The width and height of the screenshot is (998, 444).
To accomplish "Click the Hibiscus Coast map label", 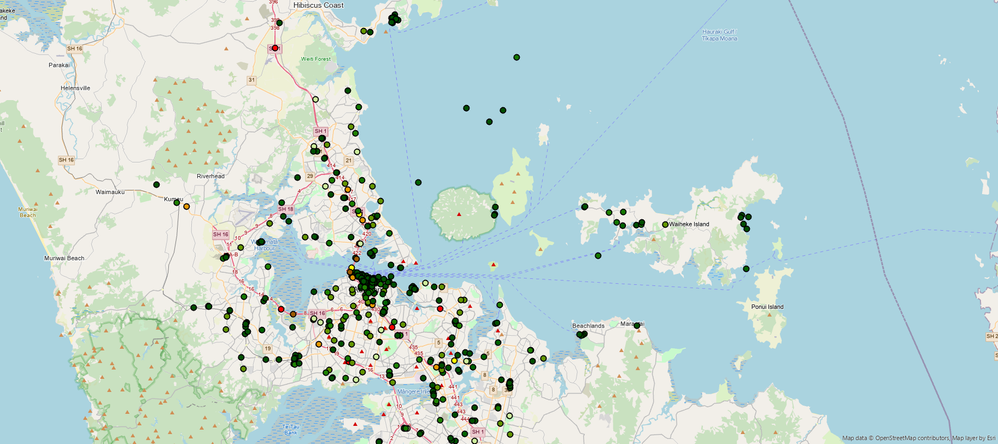I will coord(318,5).
